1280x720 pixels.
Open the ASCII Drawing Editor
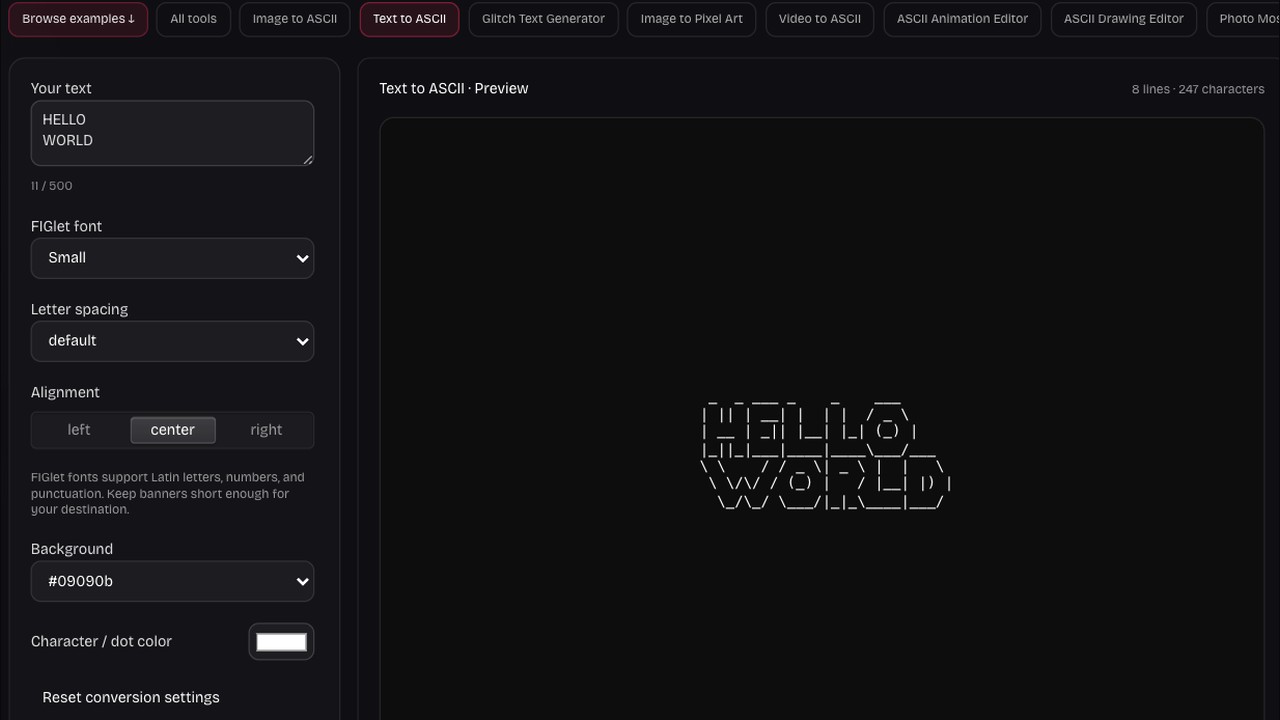pos(1123,19)
